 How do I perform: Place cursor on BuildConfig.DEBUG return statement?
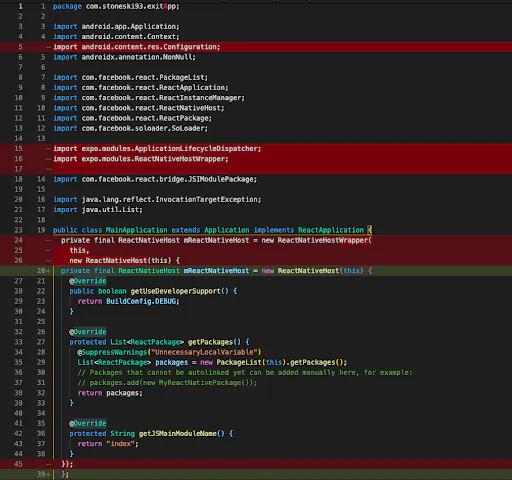pyautogui.click(x=128, y=301)
